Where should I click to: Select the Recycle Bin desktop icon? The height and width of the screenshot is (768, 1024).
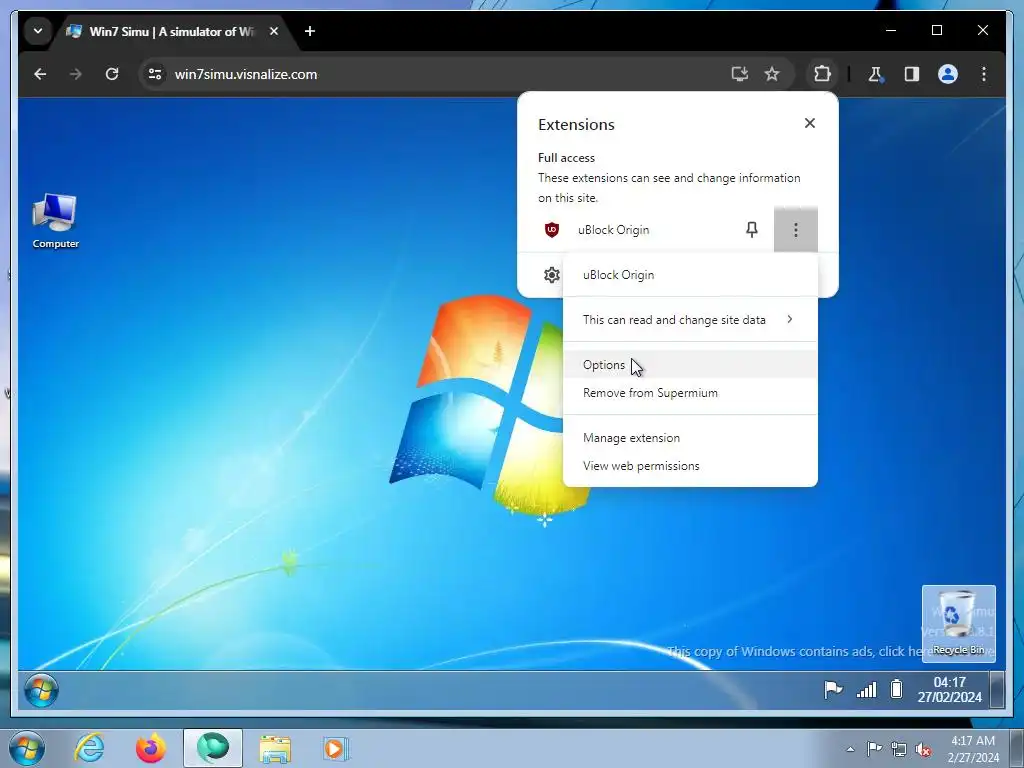959,623
